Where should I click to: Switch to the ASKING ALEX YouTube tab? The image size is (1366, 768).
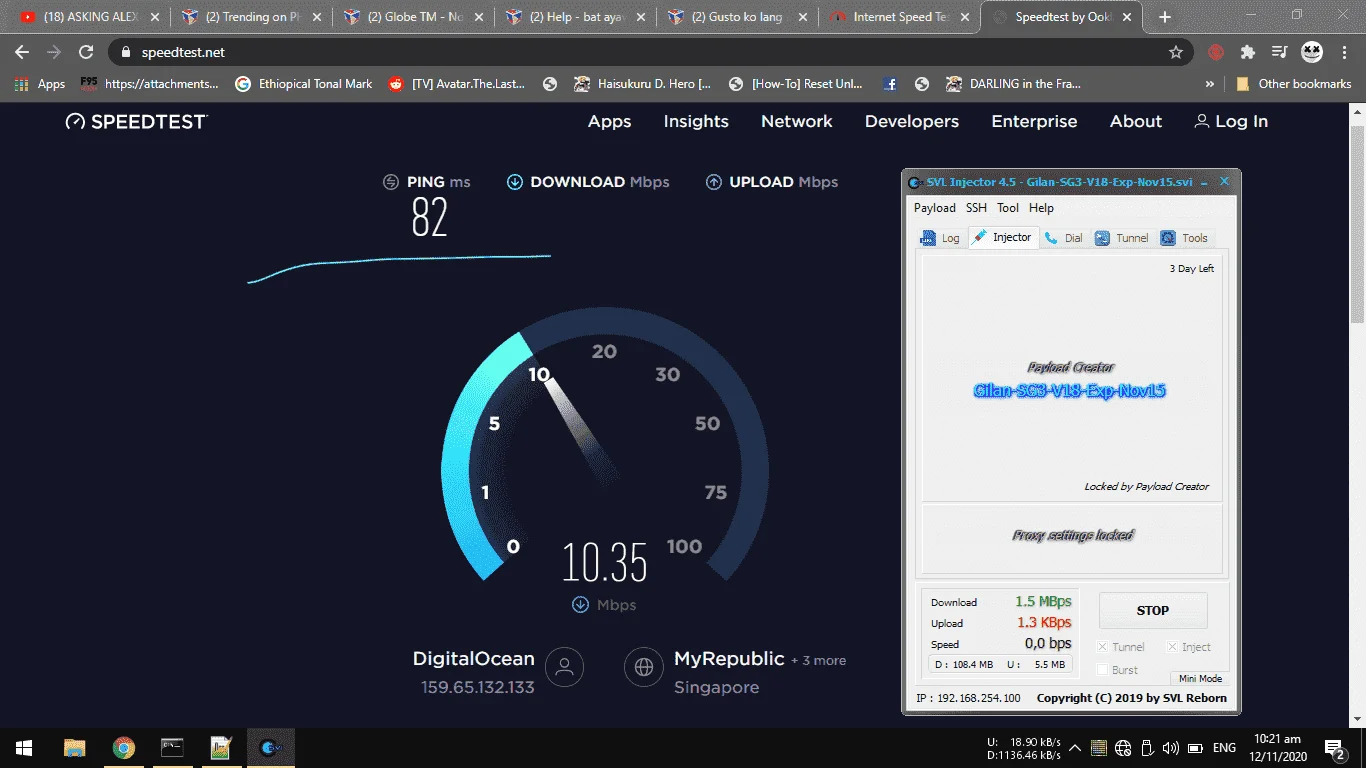click(x=89, y=17)
